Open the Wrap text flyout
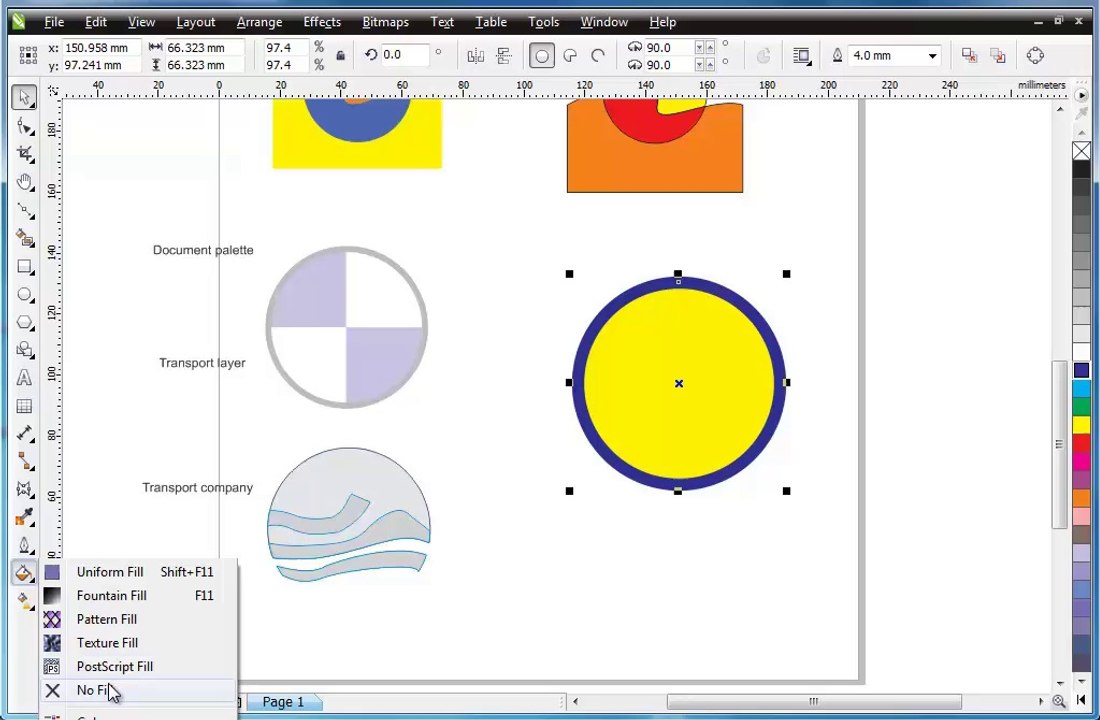The image size is (1100, 720). (801, 55)
